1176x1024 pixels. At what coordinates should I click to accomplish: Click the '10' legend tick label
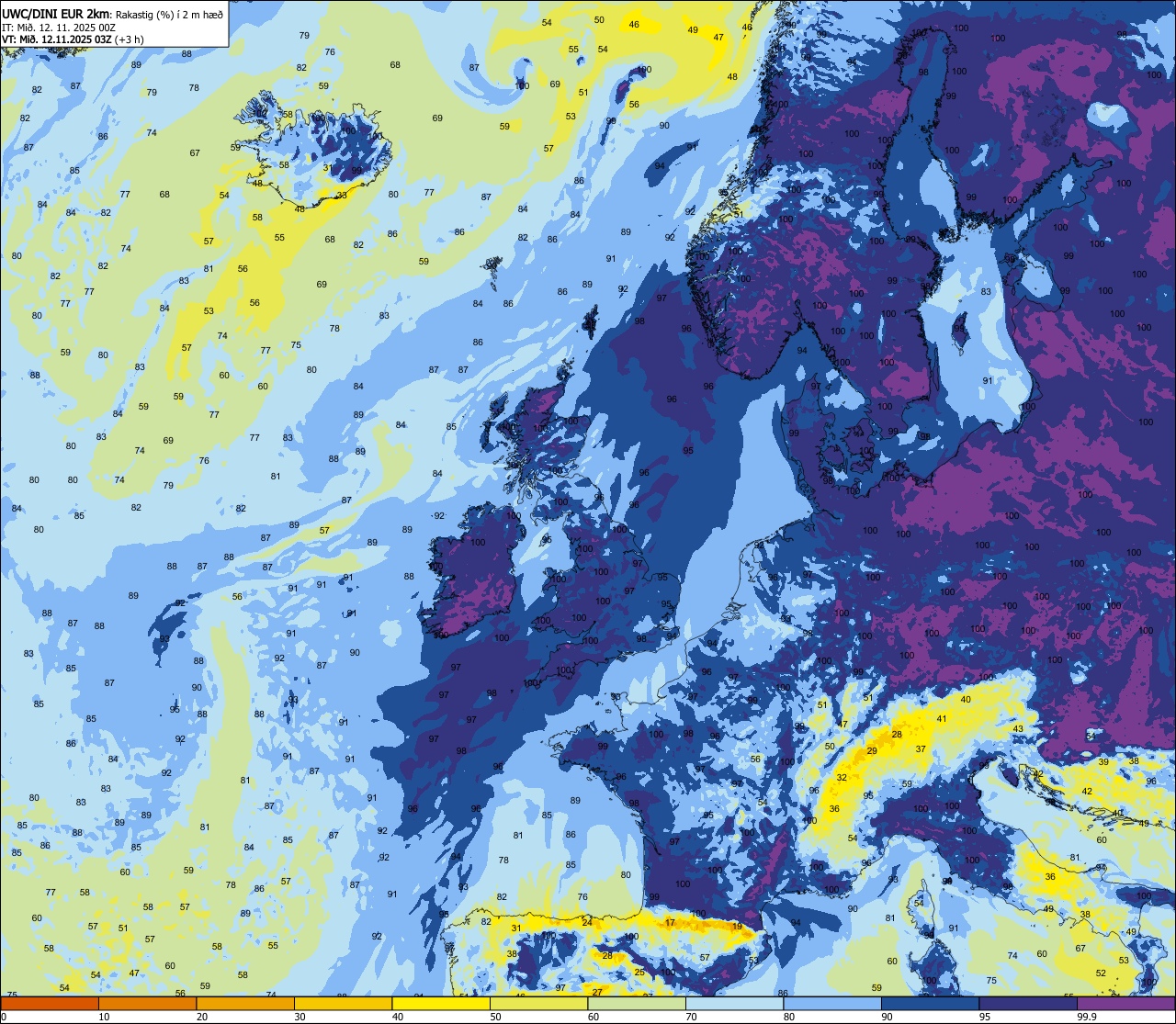(104, 1017)
